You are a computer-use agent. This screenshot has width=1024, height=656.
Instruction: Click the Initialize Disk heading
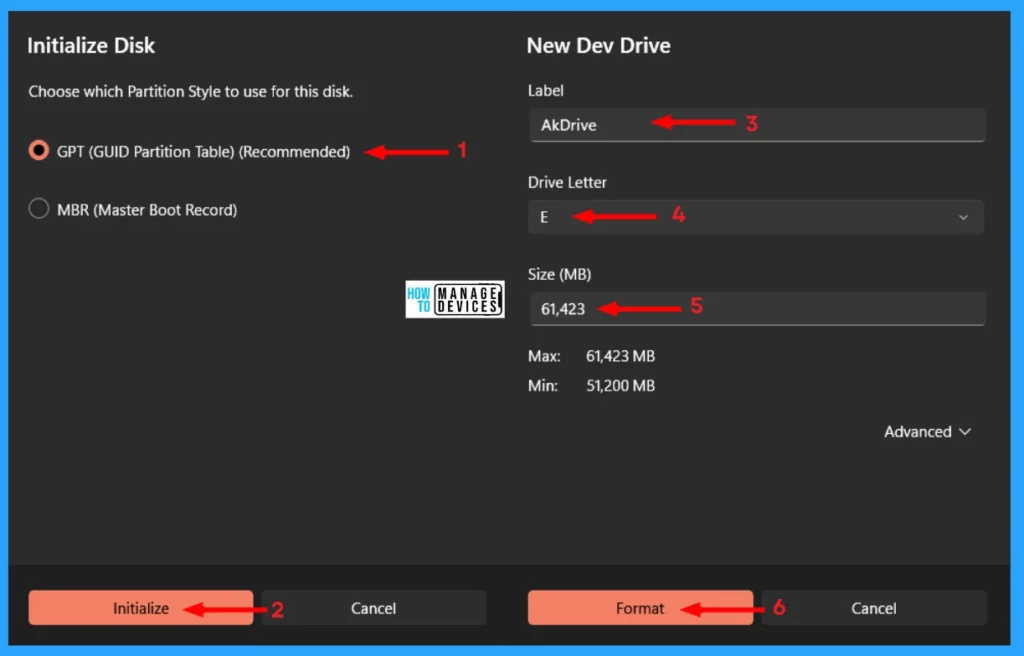(91, 46)
